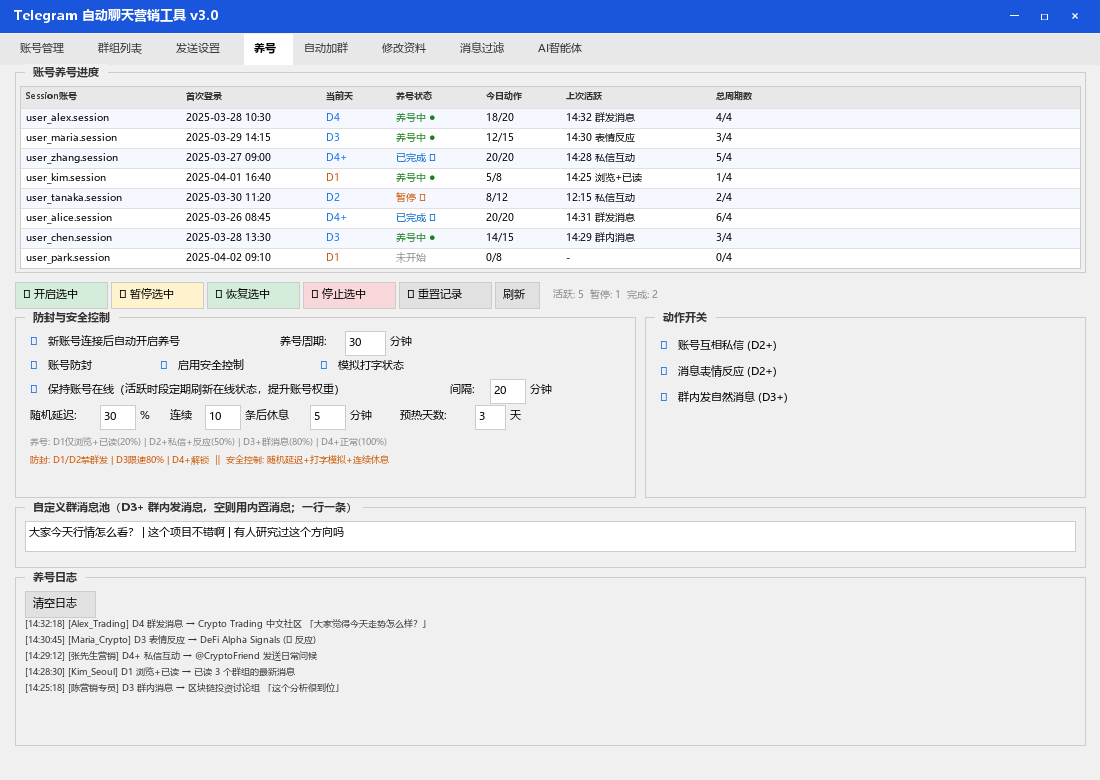Screen dimensions: 1100x780
Task: Click the 开启选中 start button
Action: (61, 295)
